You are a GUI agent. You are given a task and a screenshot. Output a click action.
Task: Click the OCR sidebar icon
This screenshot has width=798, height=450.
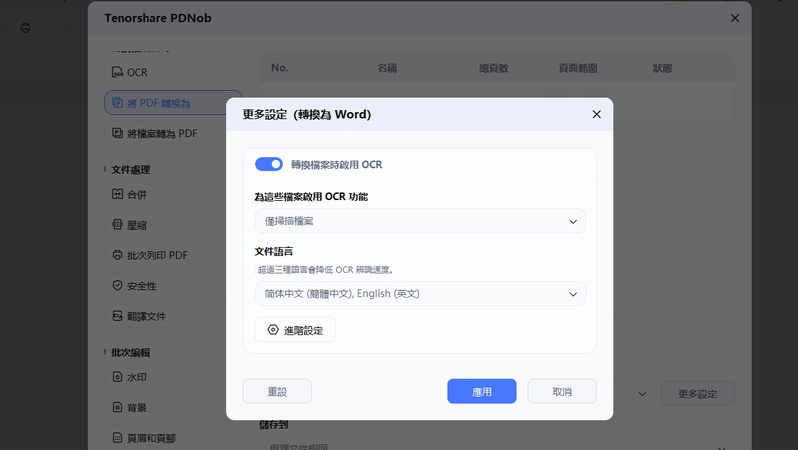[117, 72]
